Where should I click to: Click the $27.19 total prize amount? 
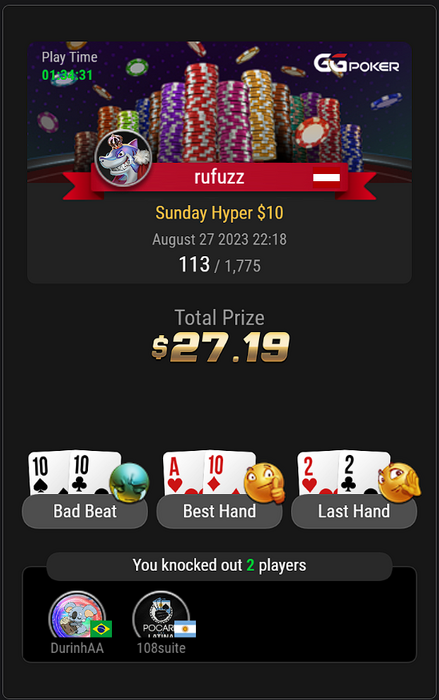coord(220,347)
